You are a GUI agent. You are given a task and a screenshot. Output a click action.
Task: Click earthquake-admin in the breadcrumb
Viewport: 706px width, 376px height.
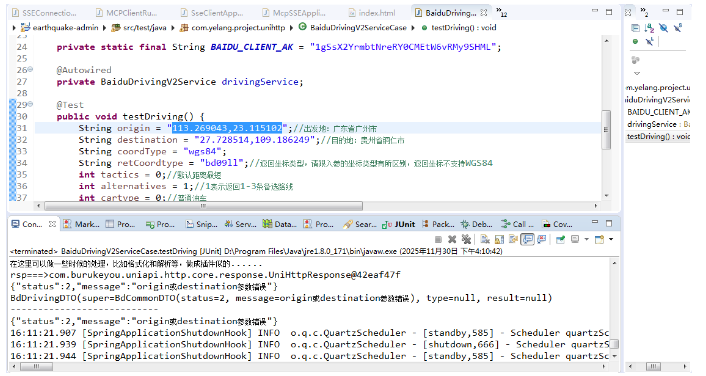65,28
